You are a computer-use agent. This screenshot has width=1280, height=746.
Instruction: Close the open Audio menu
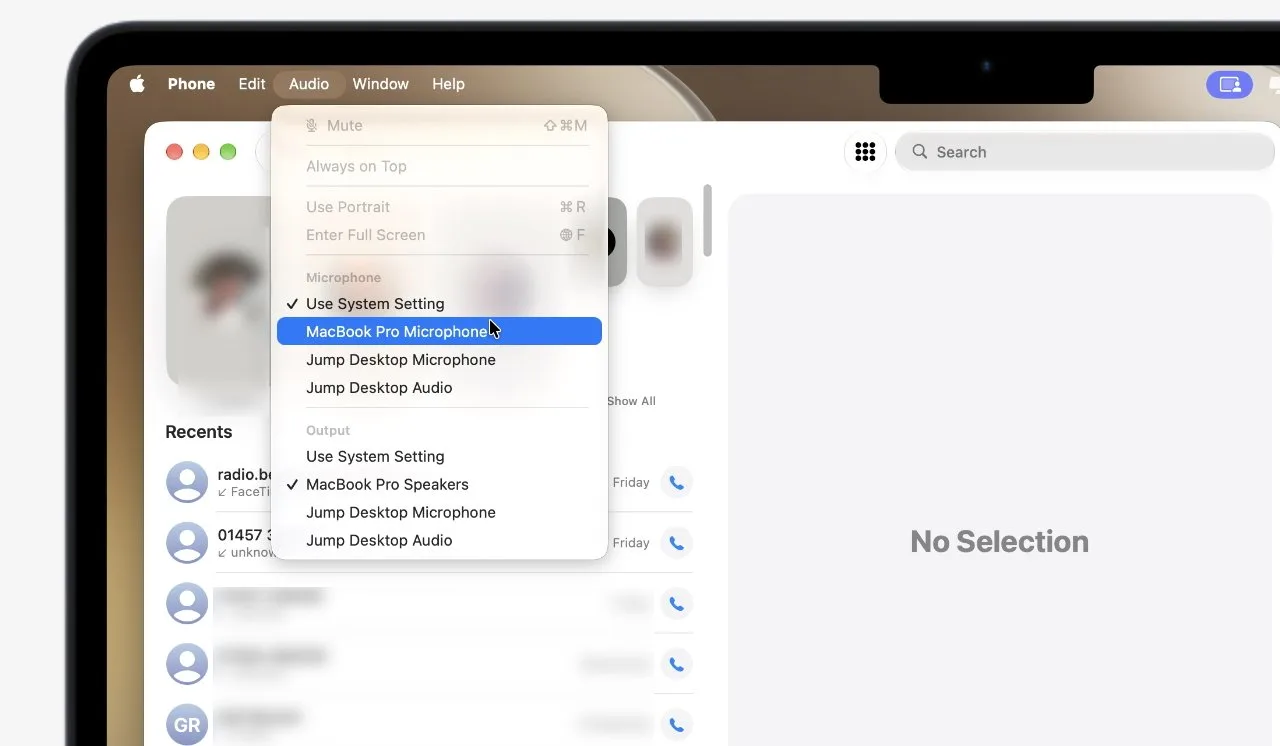pos(309,84)
